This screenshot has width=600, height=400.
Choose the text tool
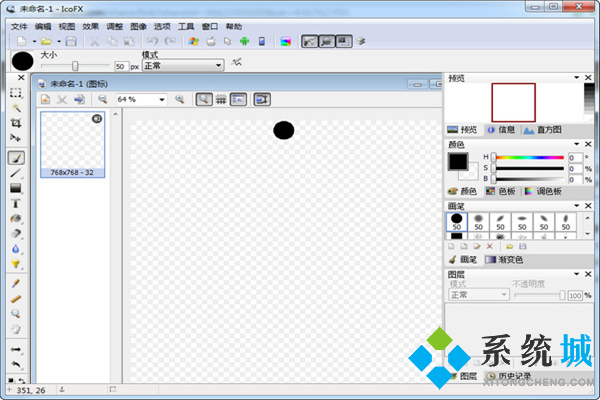pyautogui.click(x=16, y=203)
